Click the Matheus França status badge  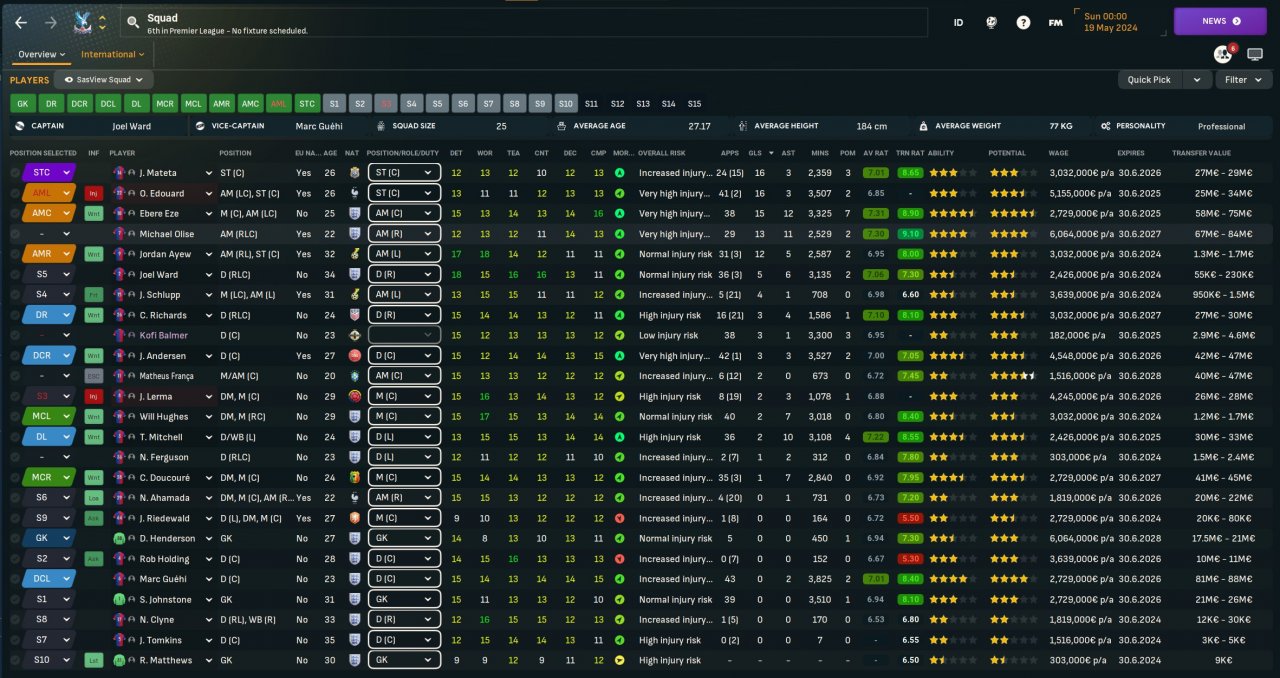94,376
